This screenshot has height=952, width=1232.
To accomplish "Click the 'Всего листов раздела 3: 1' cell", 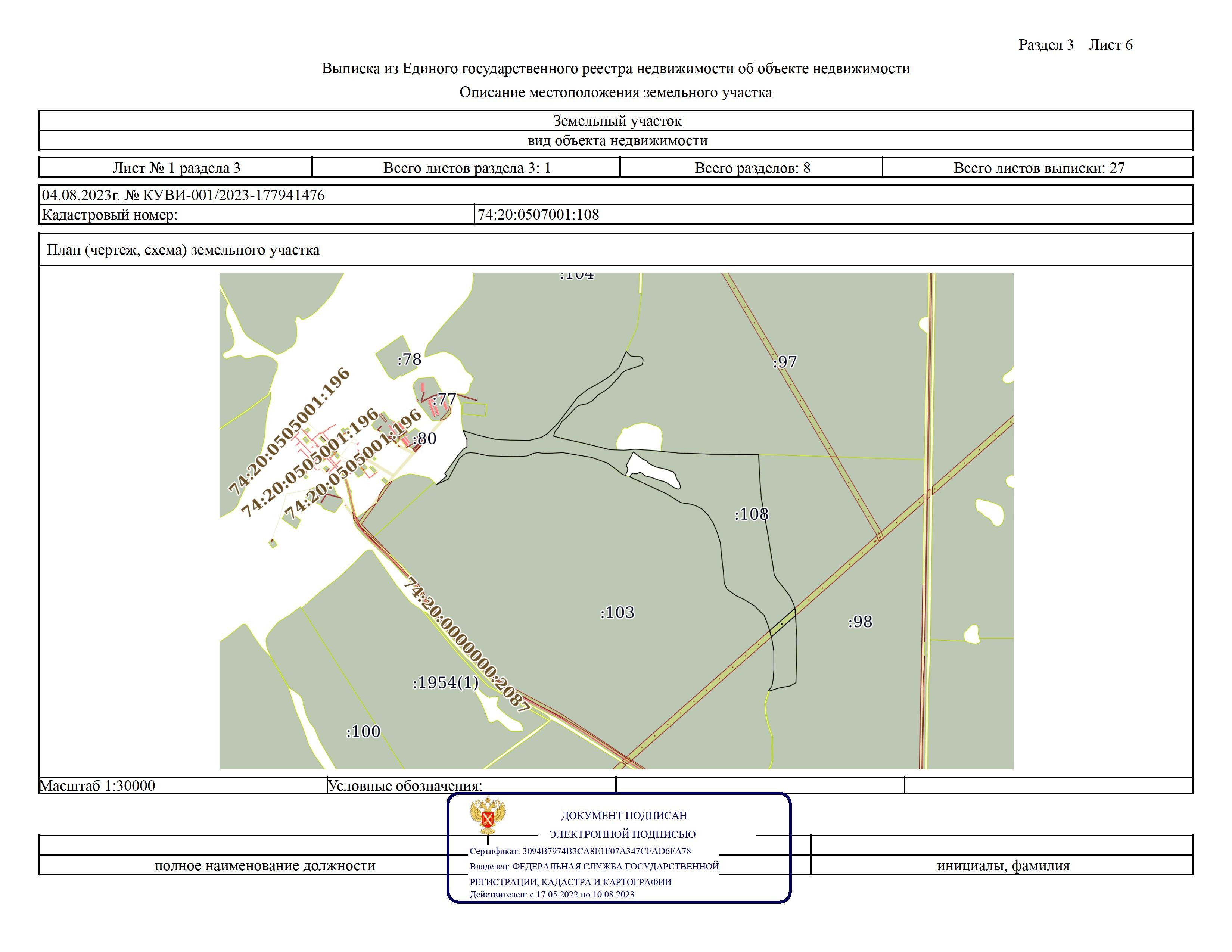I will [x=467, y=168].
